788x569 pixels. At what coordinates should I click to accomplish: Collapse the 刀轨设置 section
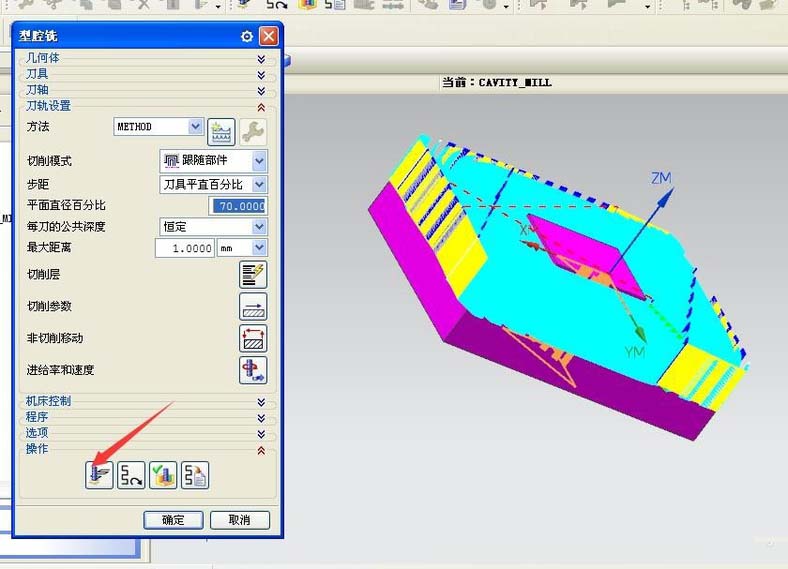pos(261,107)
